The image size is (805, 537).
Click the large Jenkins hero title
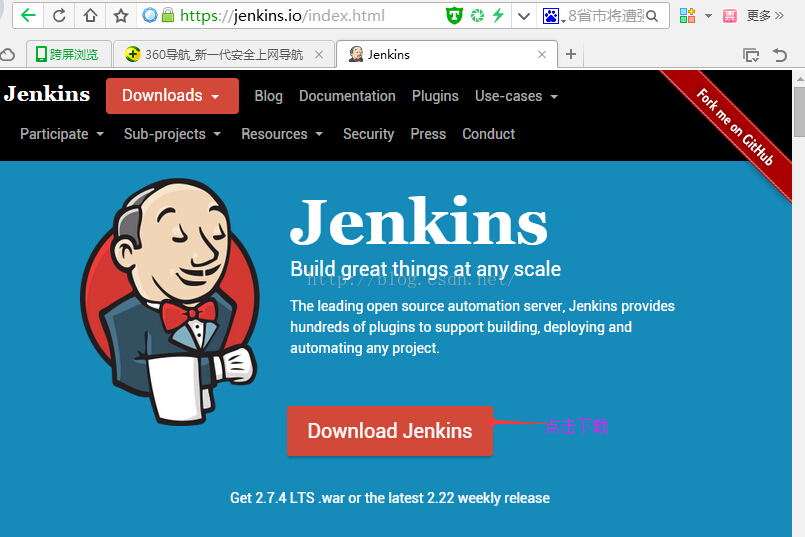(x=419, y=221)
